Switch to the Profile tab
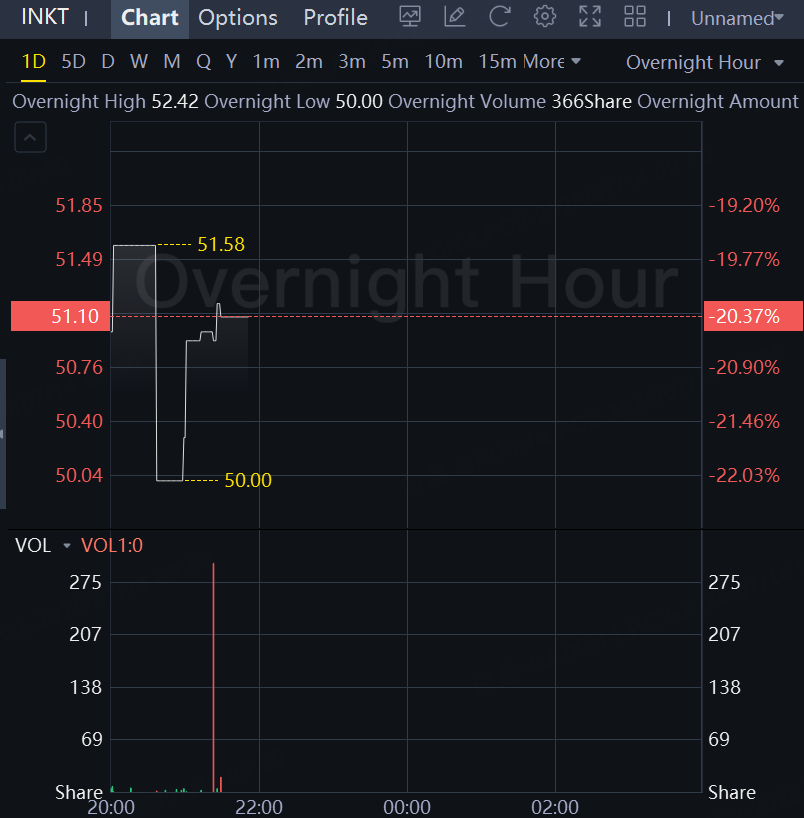This screenshot has height=818, width=804. click(335, 18)
